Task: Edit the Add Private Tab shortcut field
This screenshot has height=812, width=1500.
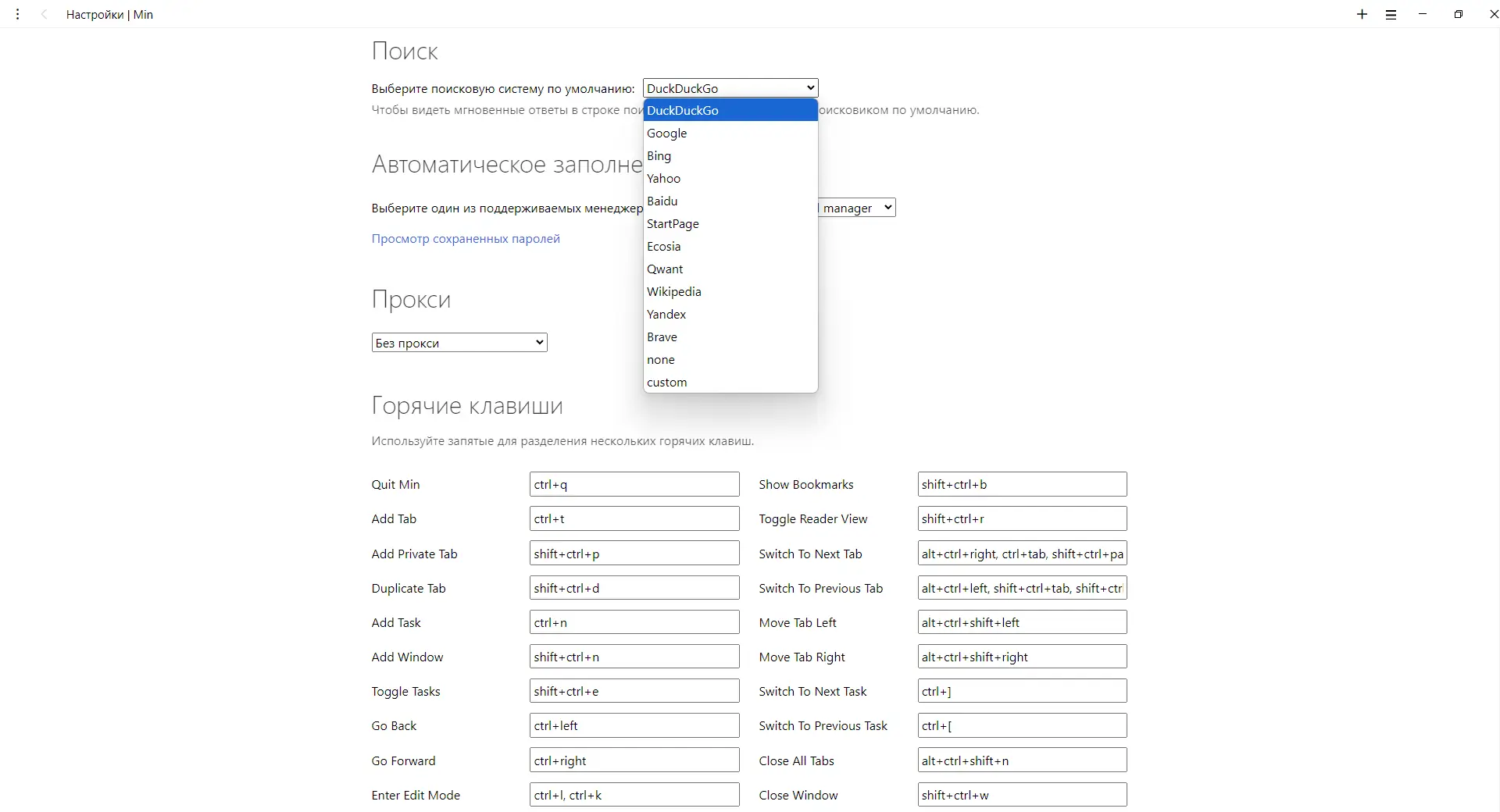Action: pyautogui.click(x=634, y=554)
